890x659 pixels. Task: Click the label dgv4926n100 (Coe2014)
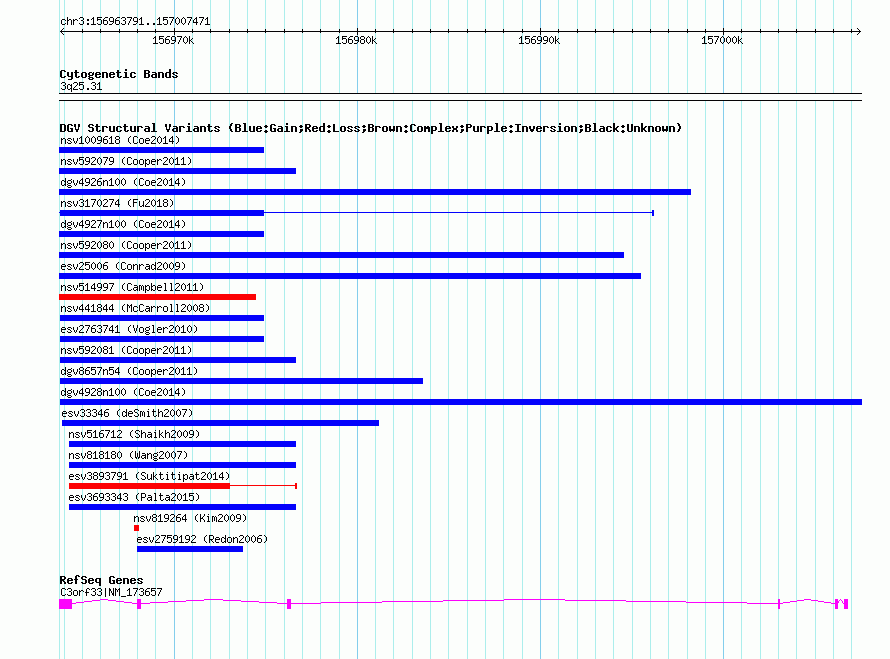click(123, 182)
